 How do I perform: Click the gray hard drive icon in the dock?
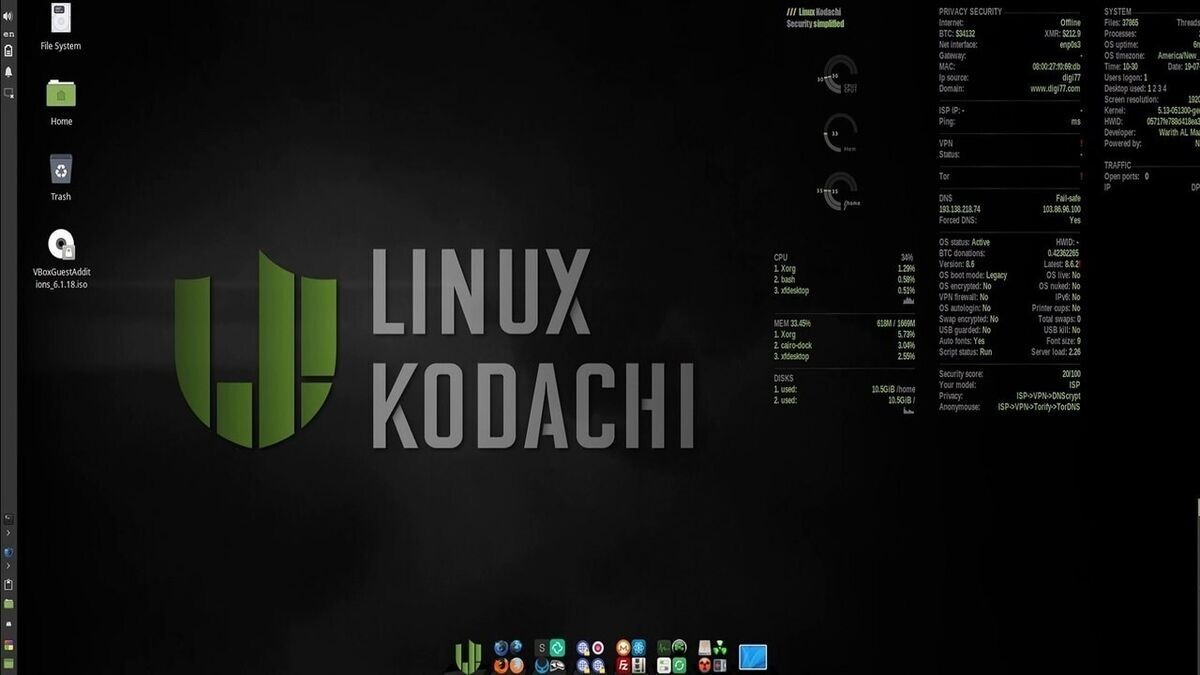[x=704, y=648]
